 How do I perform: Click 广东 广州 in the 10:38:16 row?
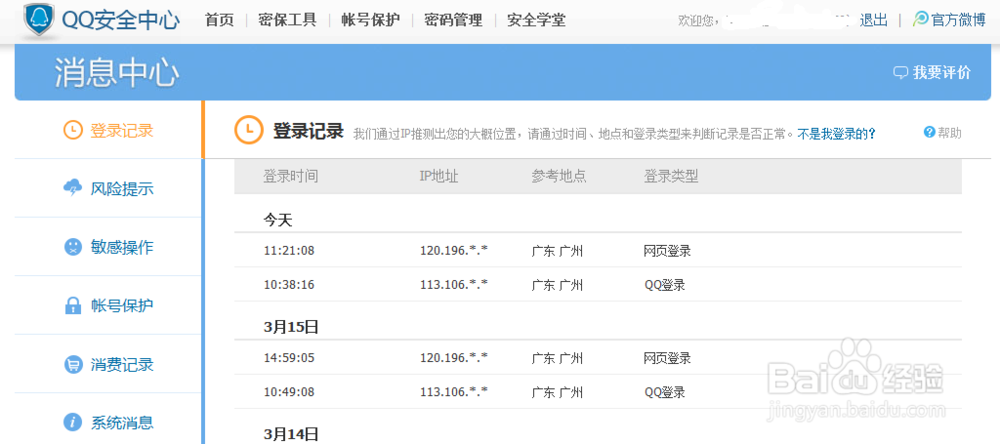[557, 286]
